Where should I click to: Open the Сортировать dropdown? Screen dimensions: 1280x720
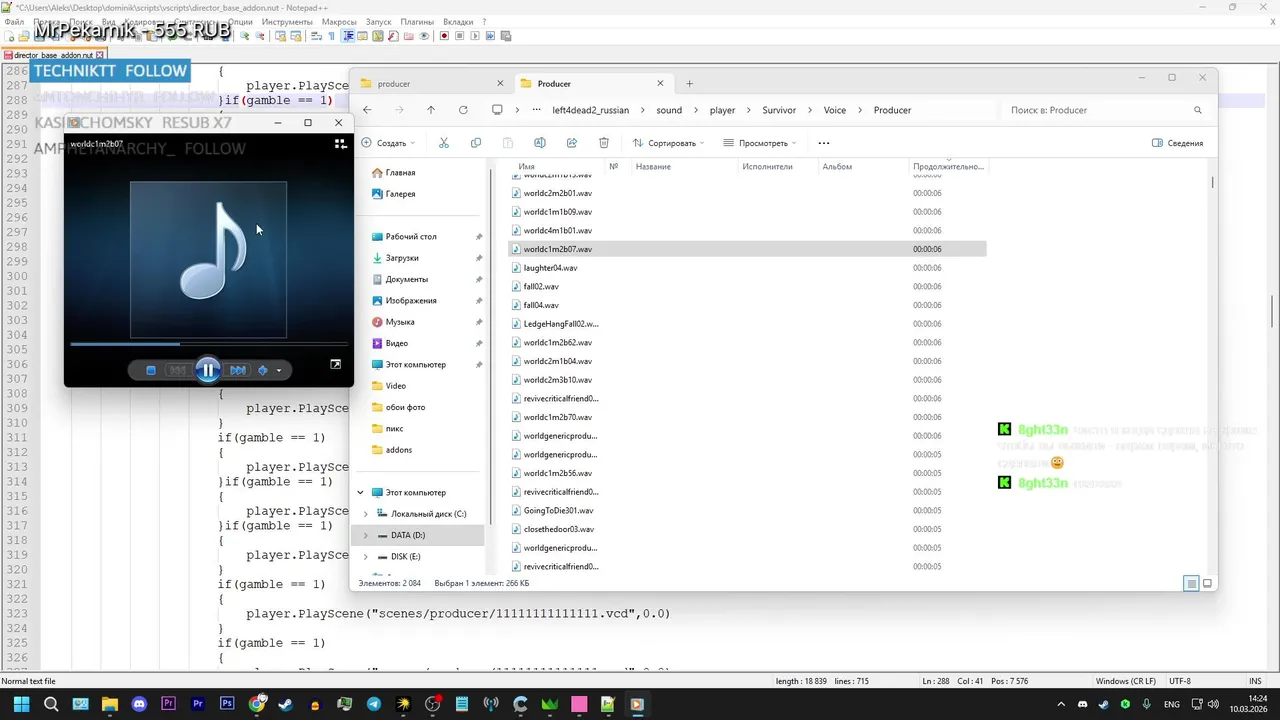click(666, 143)
